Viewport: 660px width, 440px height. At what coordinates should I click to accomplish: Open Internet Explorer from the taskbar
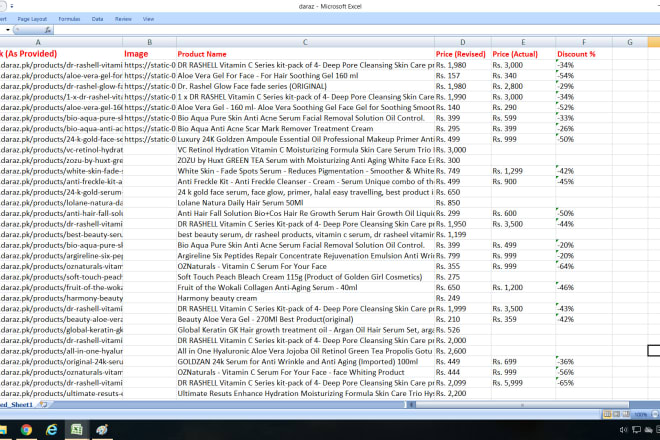coord(51,429)
